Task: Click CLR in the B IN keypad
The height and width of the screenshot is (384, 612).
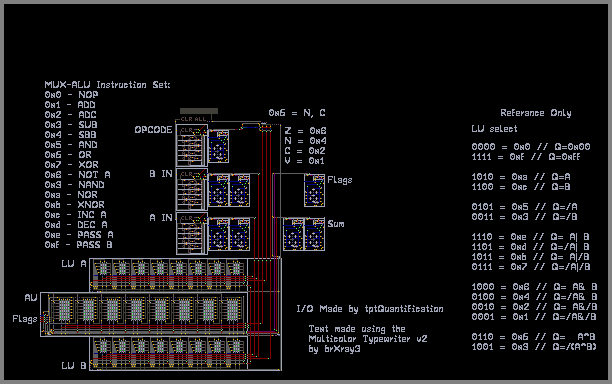Action: pos(187,174)
